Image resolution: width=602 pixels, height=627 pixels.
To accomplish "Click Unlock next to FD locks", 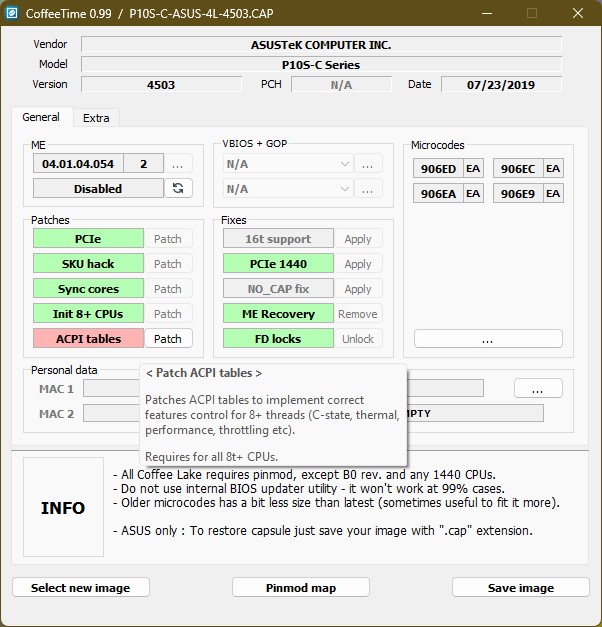I will (x=358, y=339).
